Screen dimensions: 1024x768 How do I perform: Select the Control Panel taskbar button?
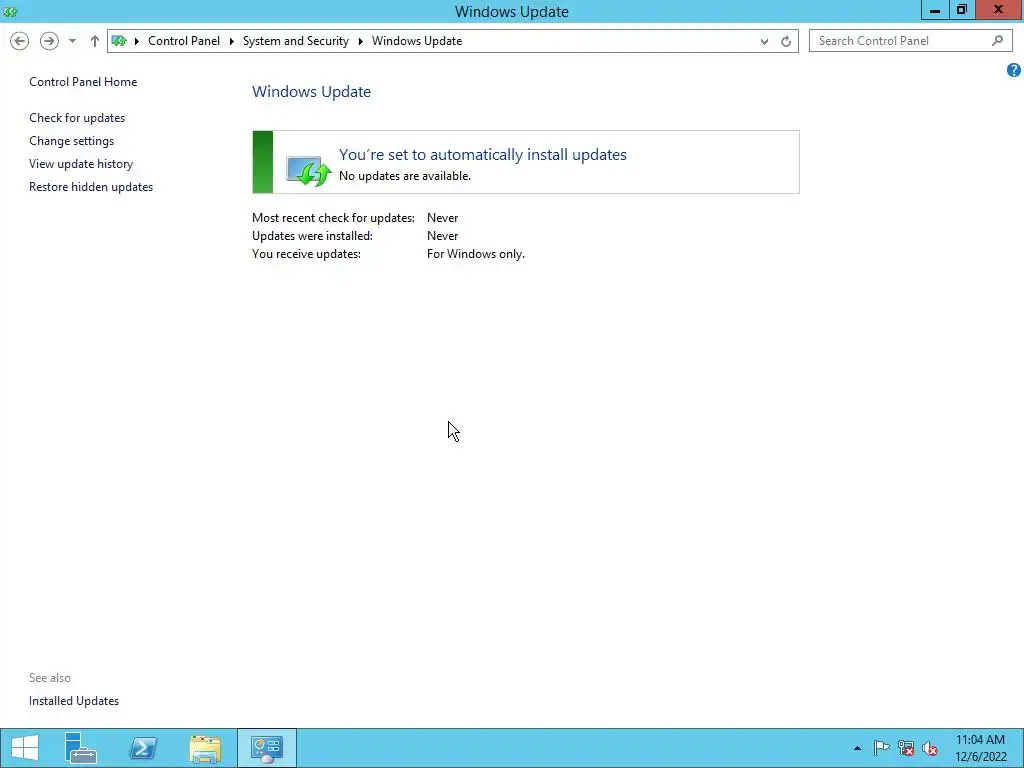pyautogui.click(x=266, y=748)
